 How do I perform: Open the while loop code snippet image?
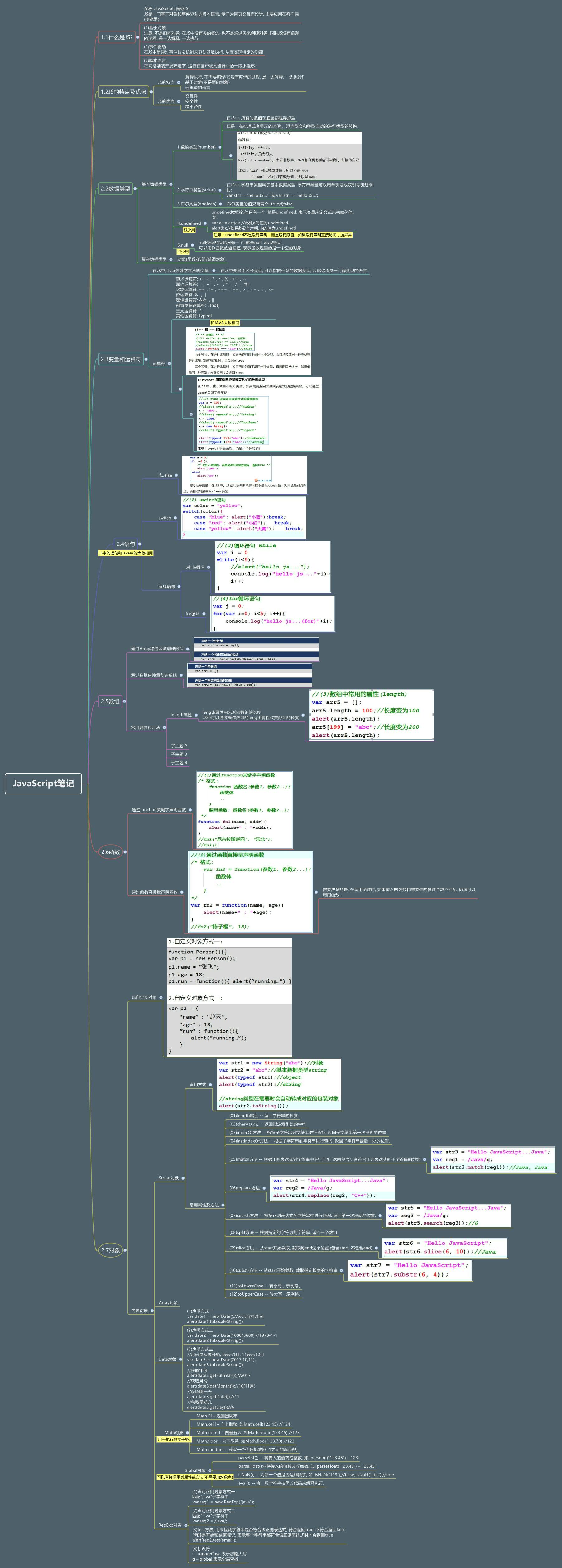(x=273, y=567)
